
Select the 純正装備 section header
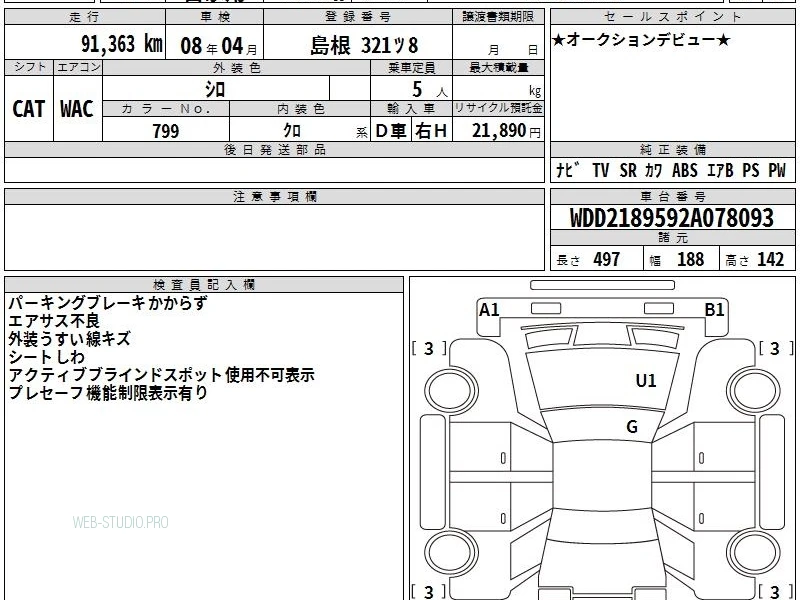[x=673, y=150]
